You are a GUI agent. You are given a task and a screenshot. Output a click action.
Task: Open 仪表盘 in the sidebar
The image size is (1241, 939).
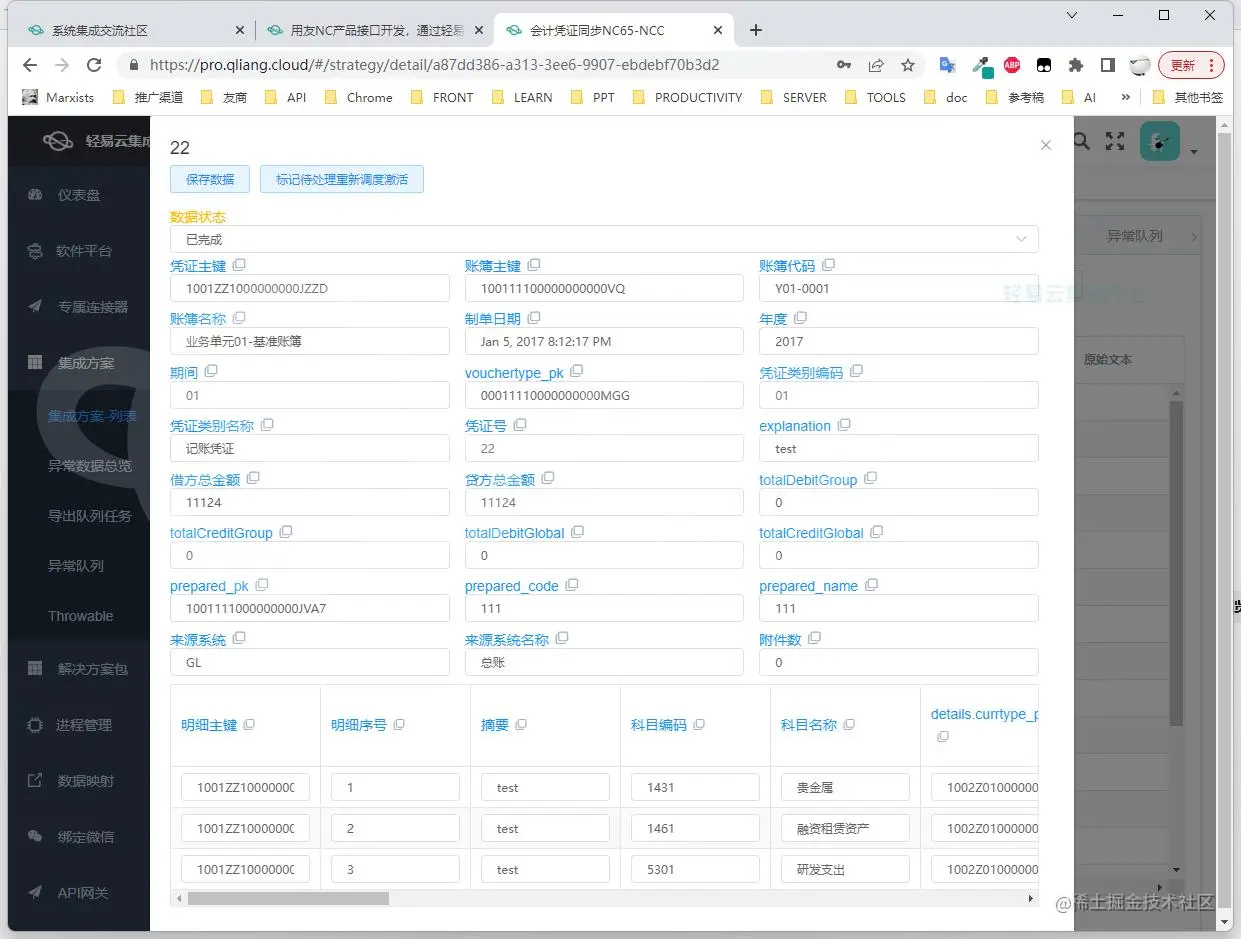[x=79, y=195]
